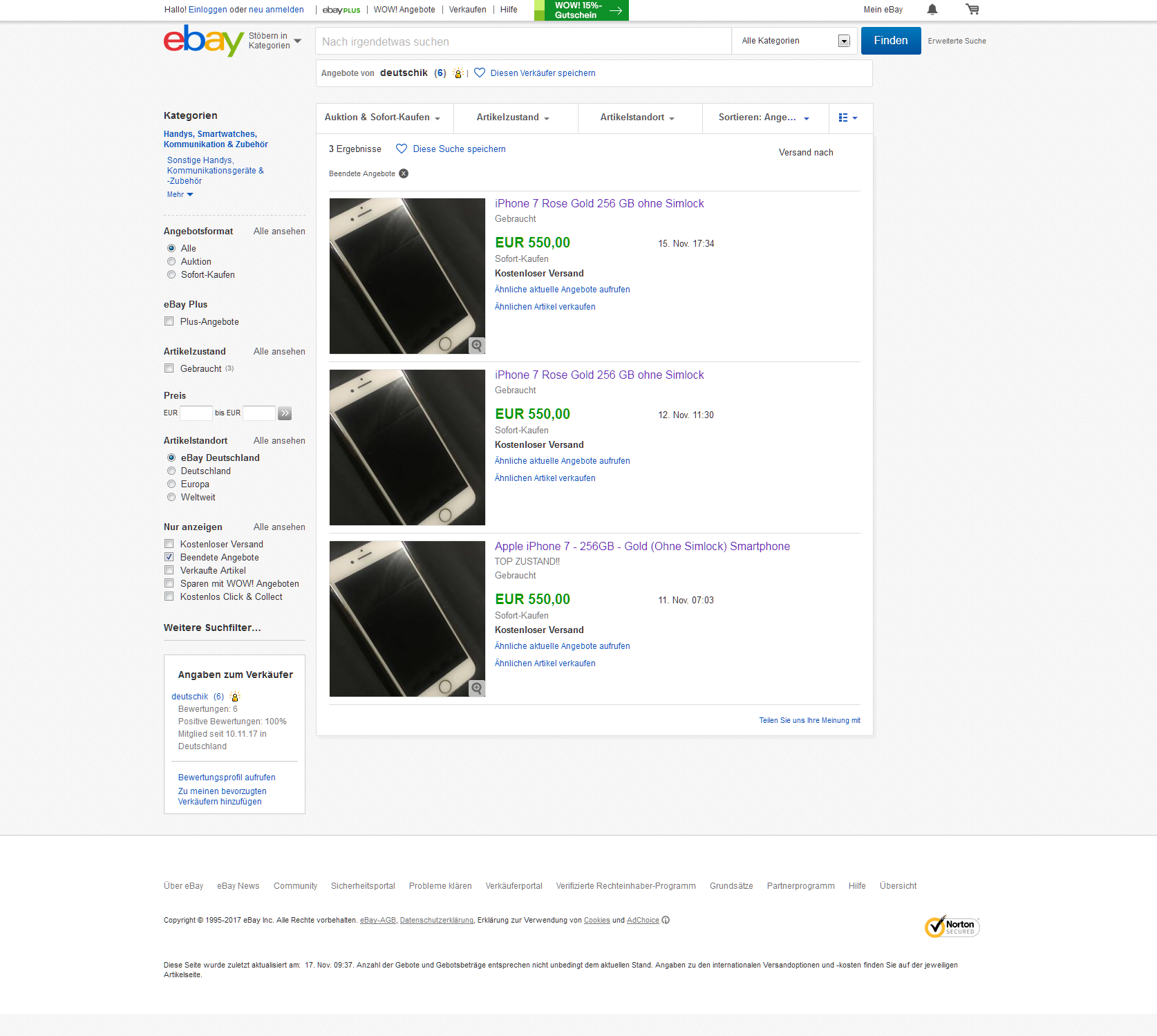Viewport: 1157px width, 1036px height.
Task: Click Zu meinen bevorzugten Verkäufern hinzufügen
Action: [222, 796]
